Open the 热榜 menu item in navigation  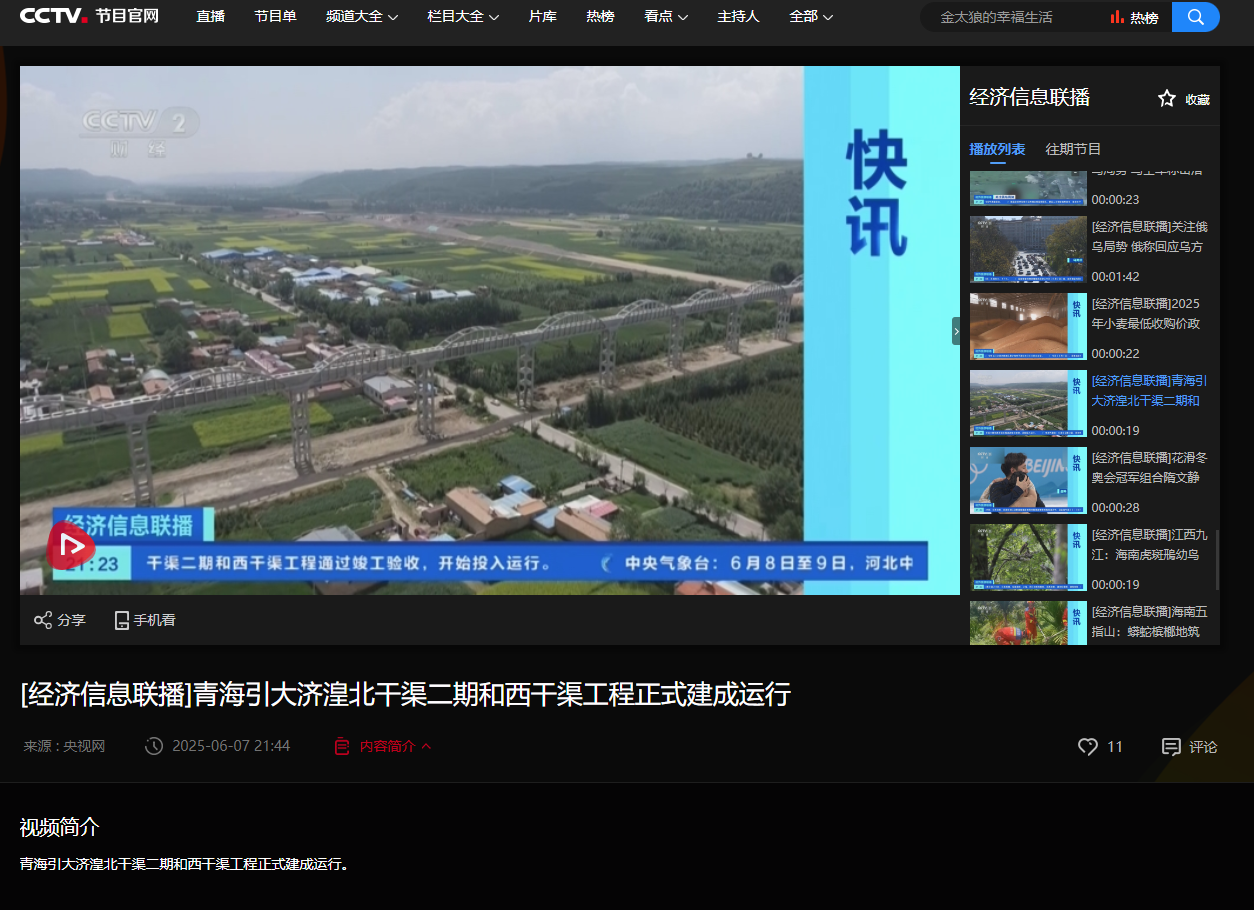pyautogui.click(x=600, y=16)
